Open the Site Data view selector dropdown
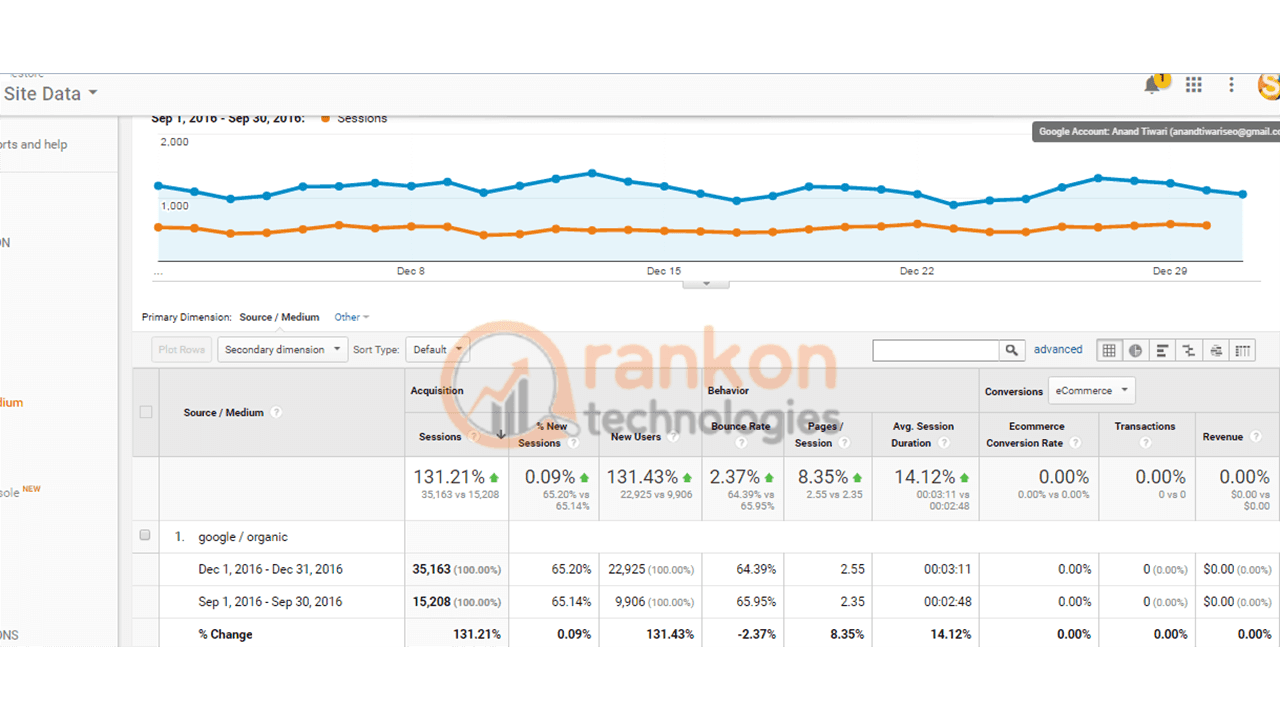 pos(51,94)
